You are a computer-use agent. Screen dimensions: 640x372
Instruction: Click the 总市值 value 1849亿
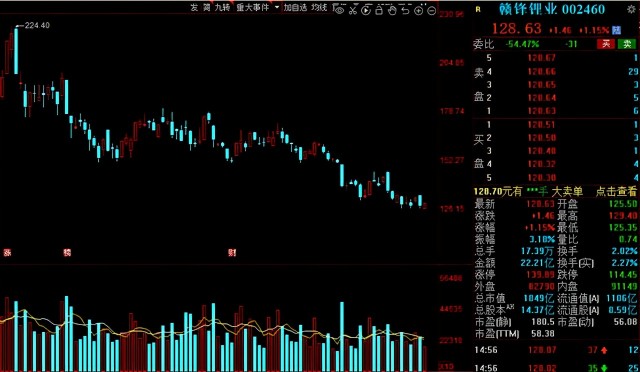[539, 298]
